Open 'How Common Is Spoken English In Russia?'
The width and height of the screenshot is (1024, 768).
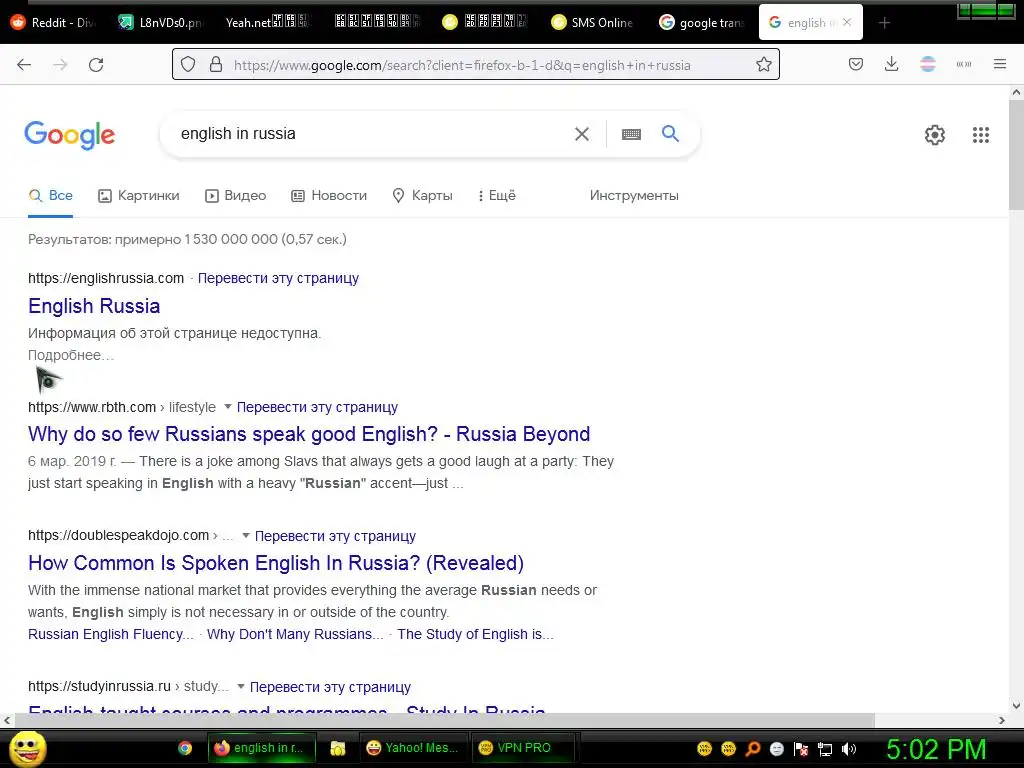click(276, 562)
